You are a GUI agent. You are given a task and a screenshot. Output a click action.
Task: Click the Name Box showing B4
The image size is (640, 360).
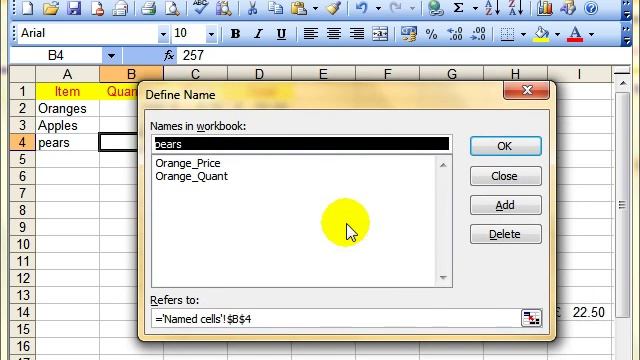pos(56,56)
